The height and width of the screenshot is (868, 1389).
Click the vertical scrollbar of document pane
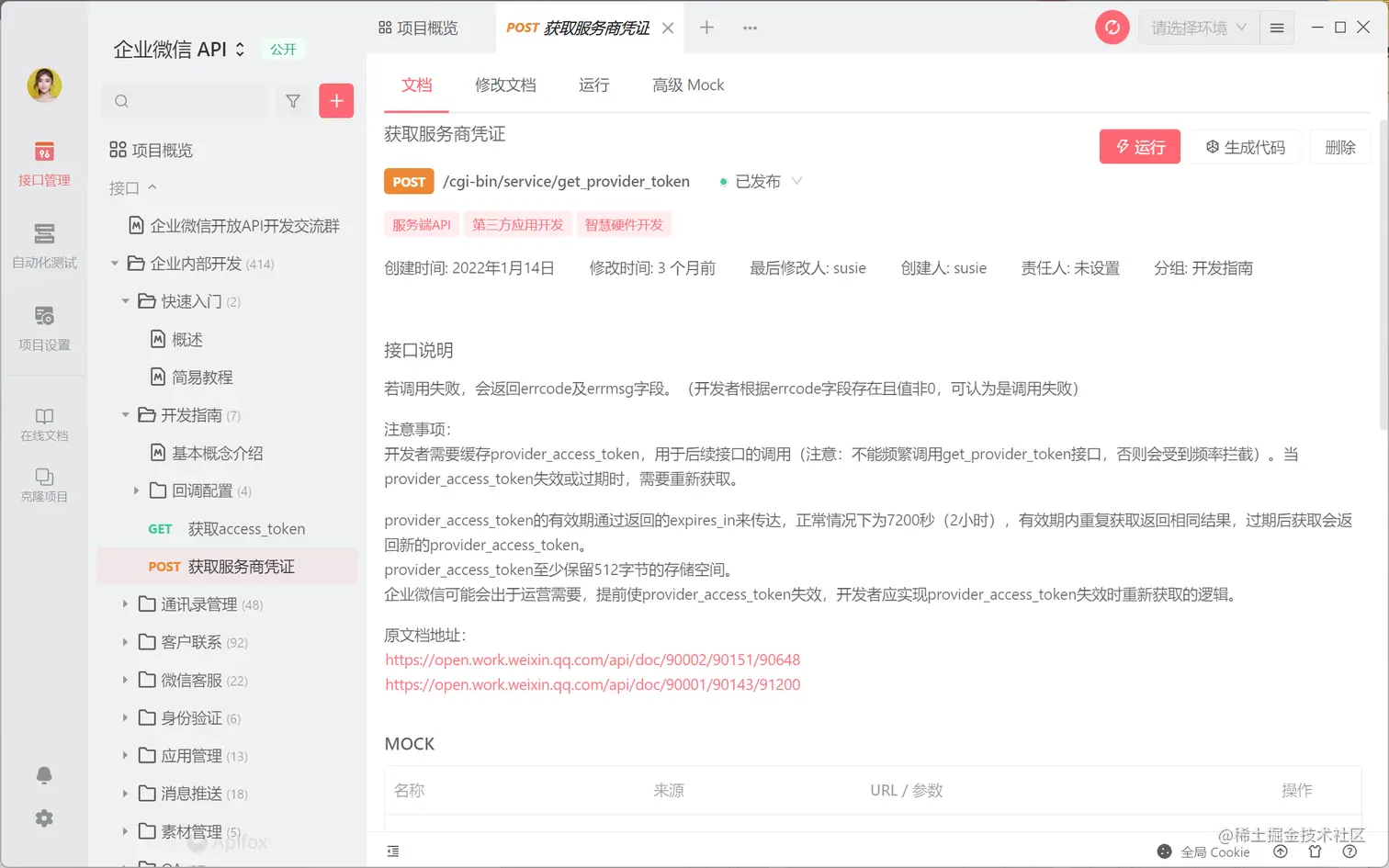[1383, 276]
